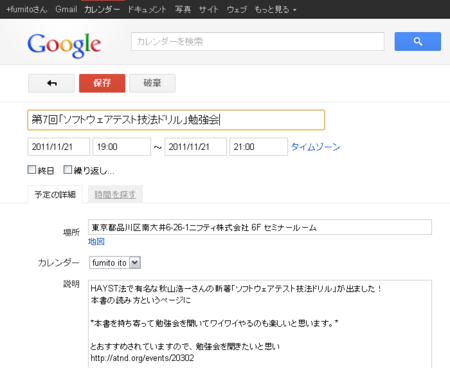Switch to the 予定の詳細 tab

55,194
